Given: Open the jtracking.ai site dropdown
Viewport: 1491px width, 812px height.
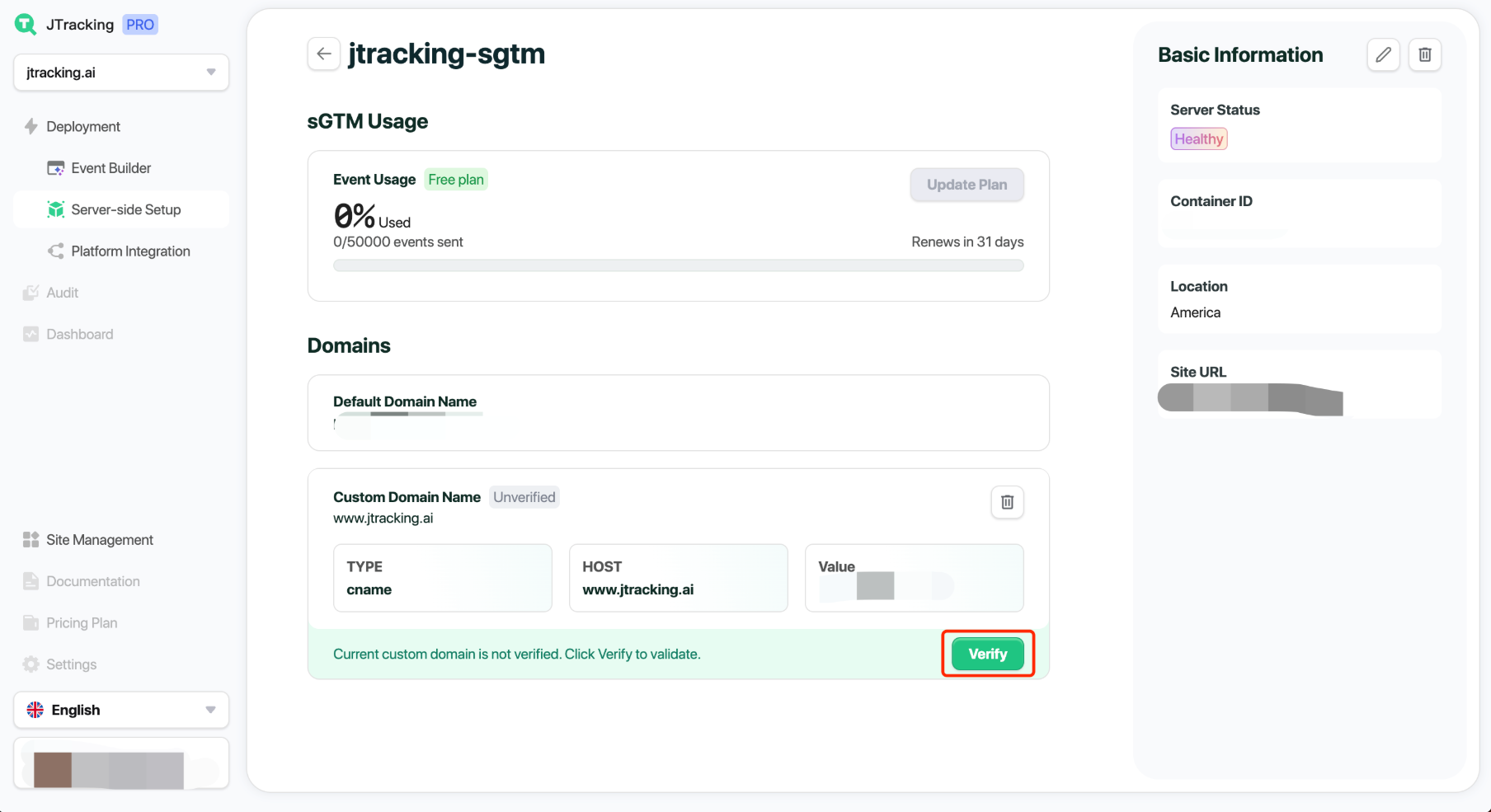Looking at the screenshot, I should click(x=121, y=73).
